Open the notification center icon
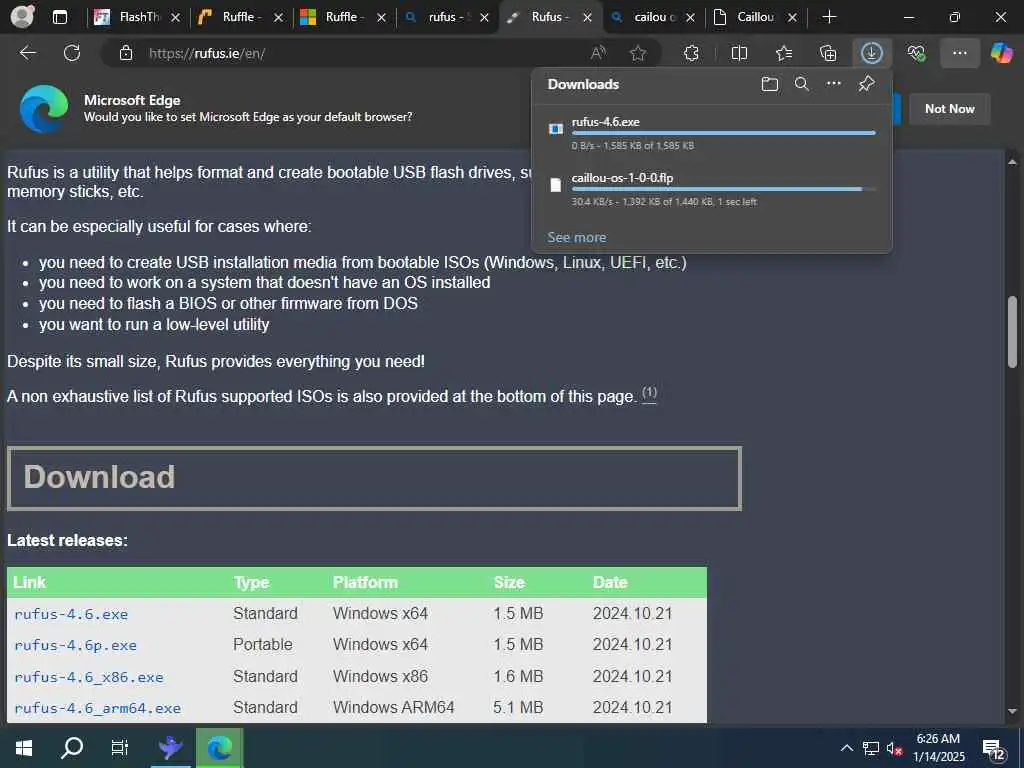The image size is (1024, 768). 994,750
